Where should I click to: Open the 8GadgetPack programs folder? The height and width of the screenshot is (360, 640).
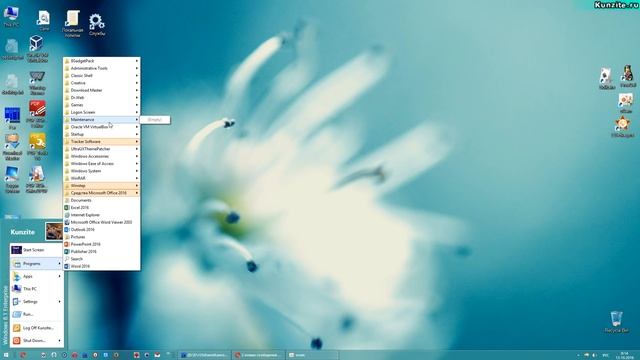(x=102, y=61)
